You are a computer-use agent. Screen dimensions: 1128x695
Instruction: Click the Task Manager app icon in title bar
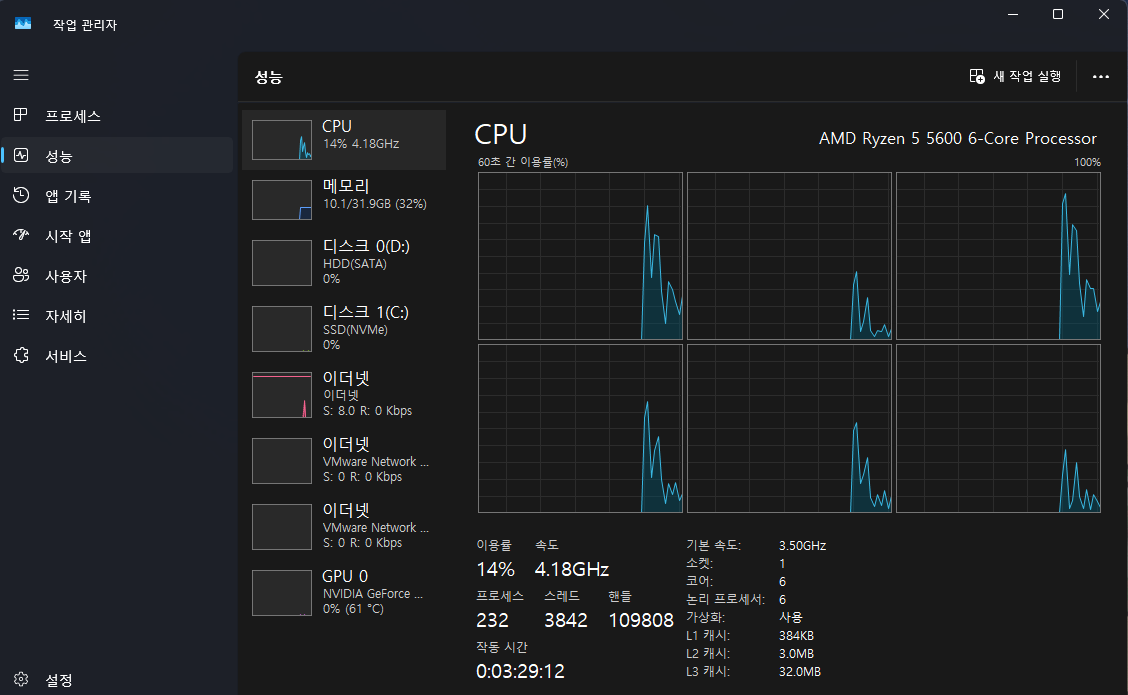[x=23, y=24]
